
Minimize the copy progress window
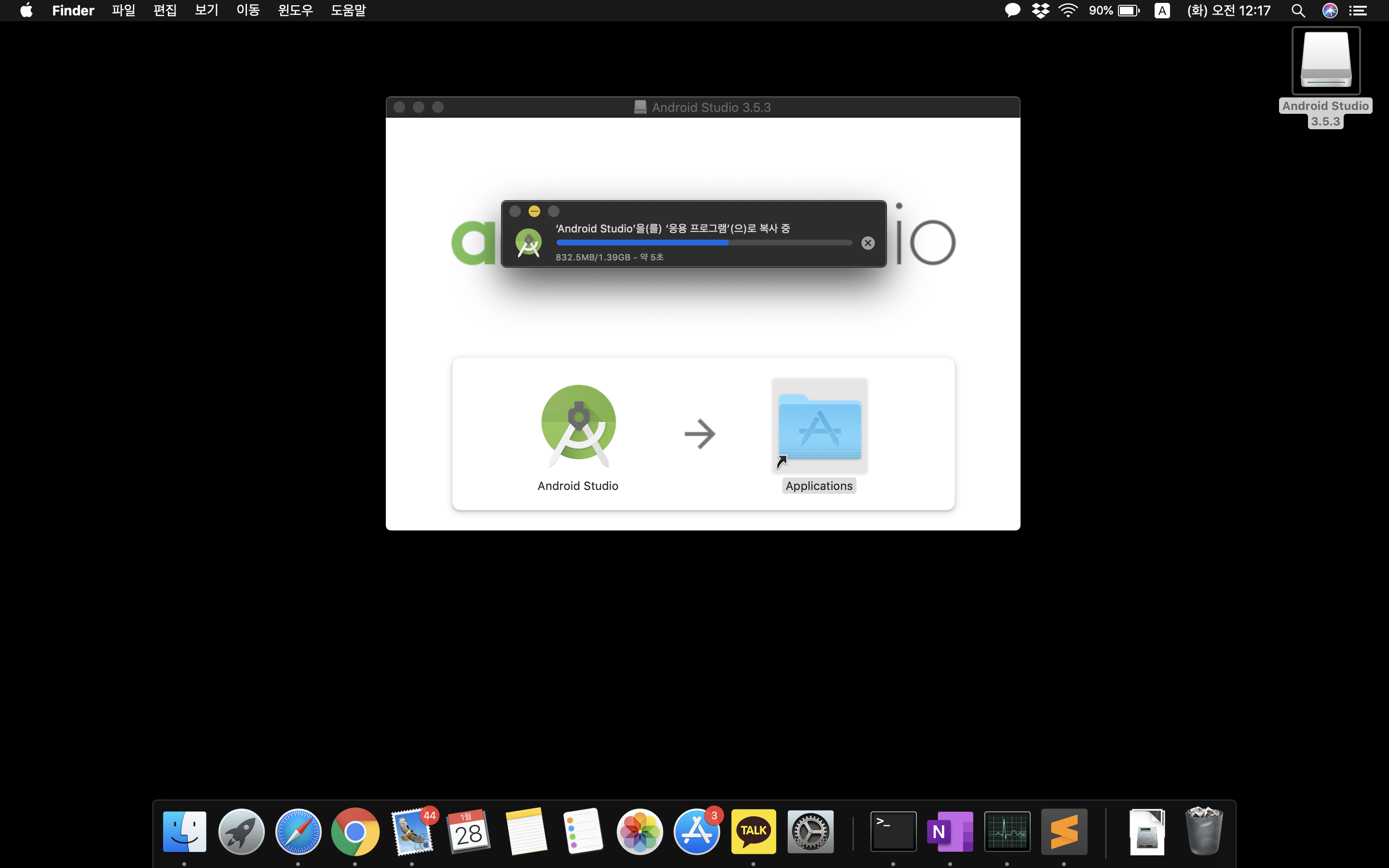(x=534, y=211)
